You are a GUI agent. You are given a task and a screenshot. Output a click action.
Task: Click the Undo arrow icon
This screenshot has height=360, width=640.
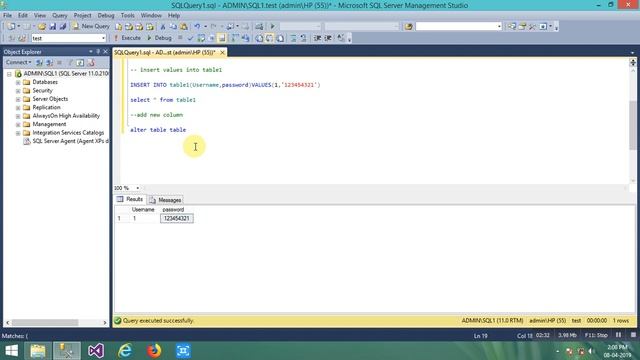pos(197,26)
